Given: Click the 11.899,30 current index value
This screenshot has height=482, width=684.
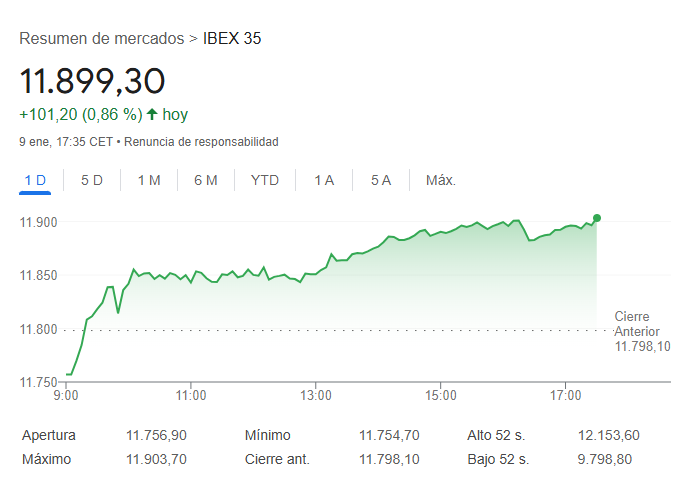Looking at the screenshot, I should [x=92, y=81].
